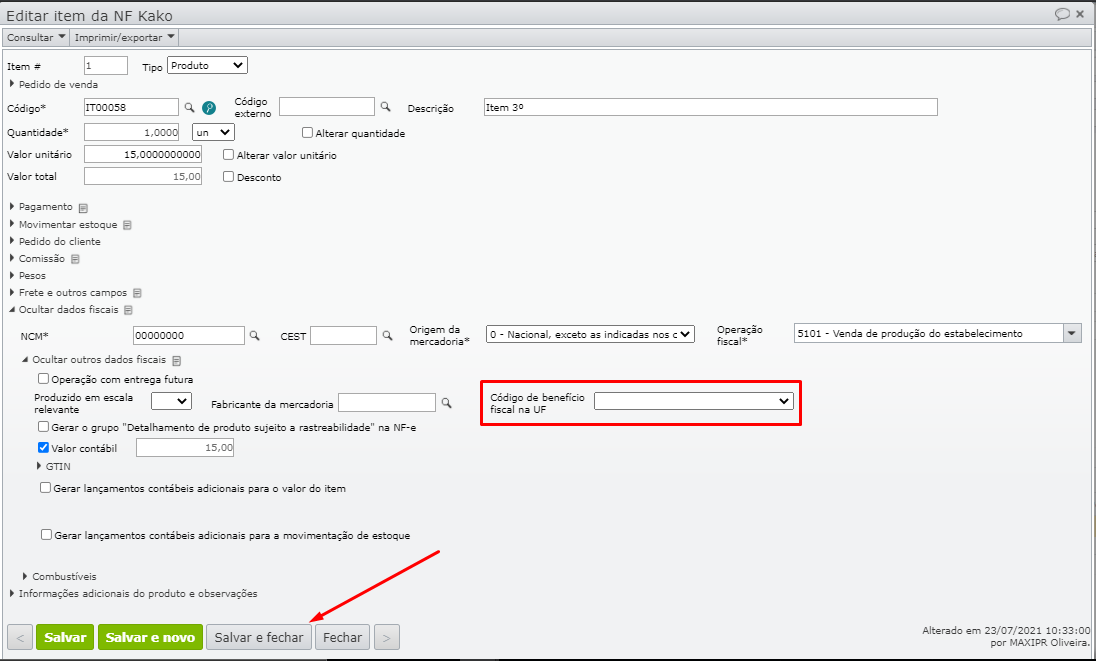1096x661 pixels.
Task: Click the green Salvar button
Action: pyautogui.click(x=65, y=637)
